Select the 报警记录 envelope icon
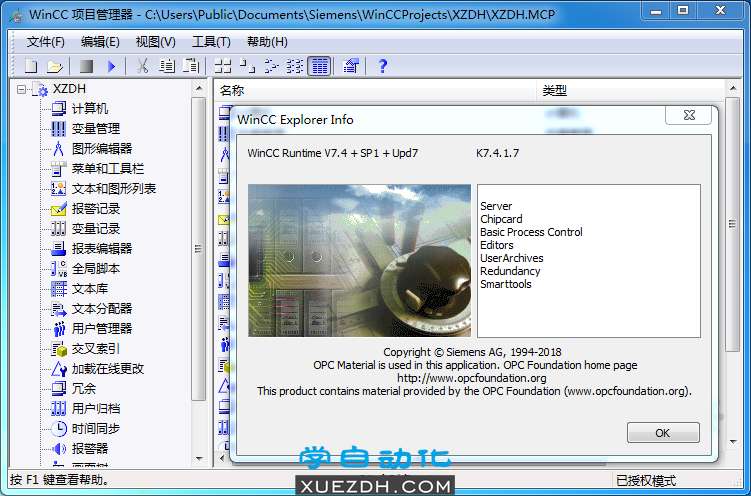 (58, 209)
